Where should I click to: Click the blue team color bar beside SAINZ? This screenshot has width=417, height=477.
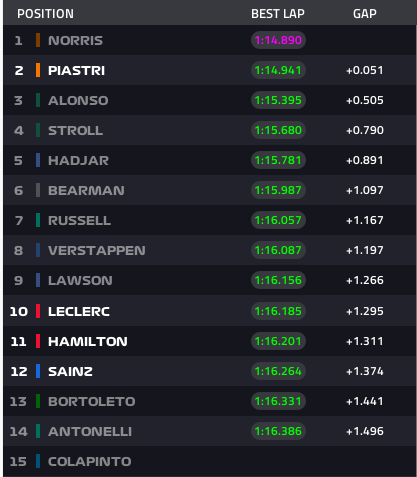point(38,371)
